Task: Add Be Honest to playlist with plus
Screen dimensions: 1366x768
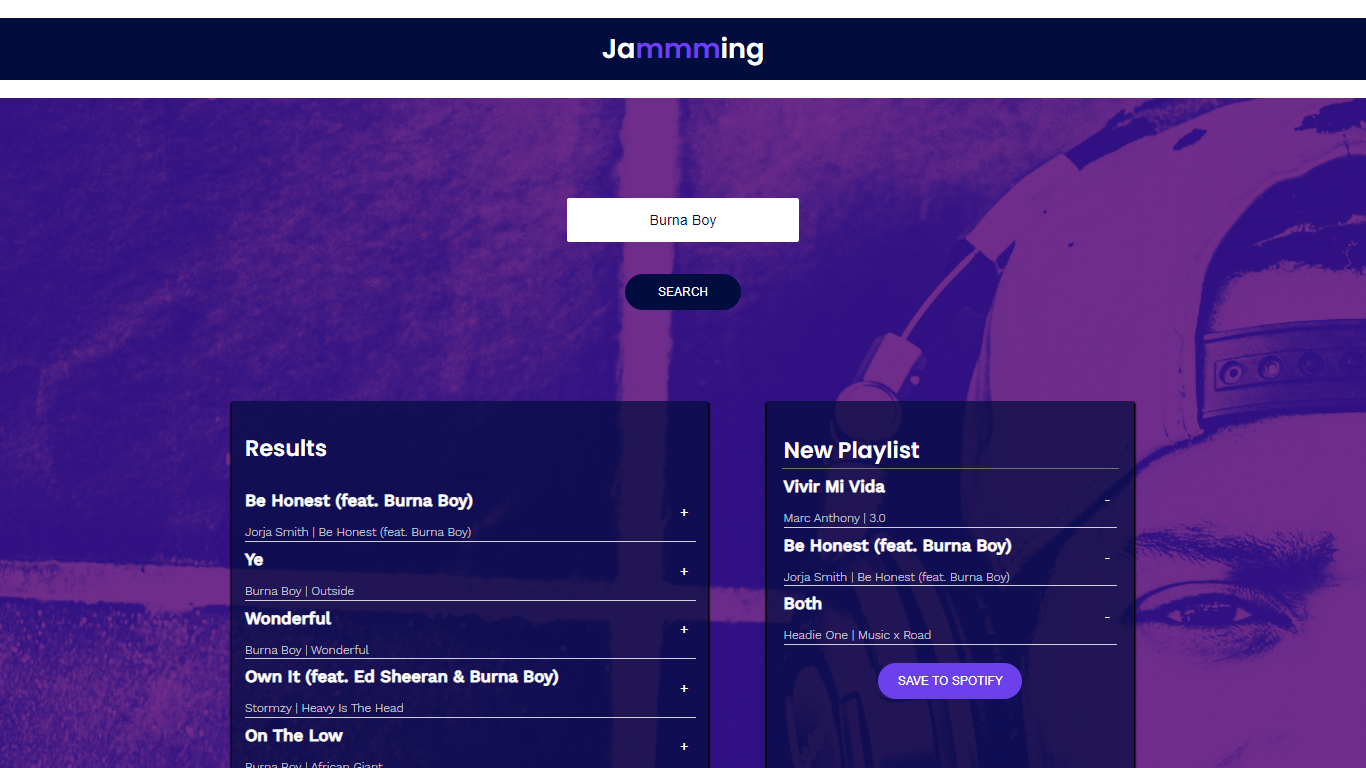Action: pos(684,512)
